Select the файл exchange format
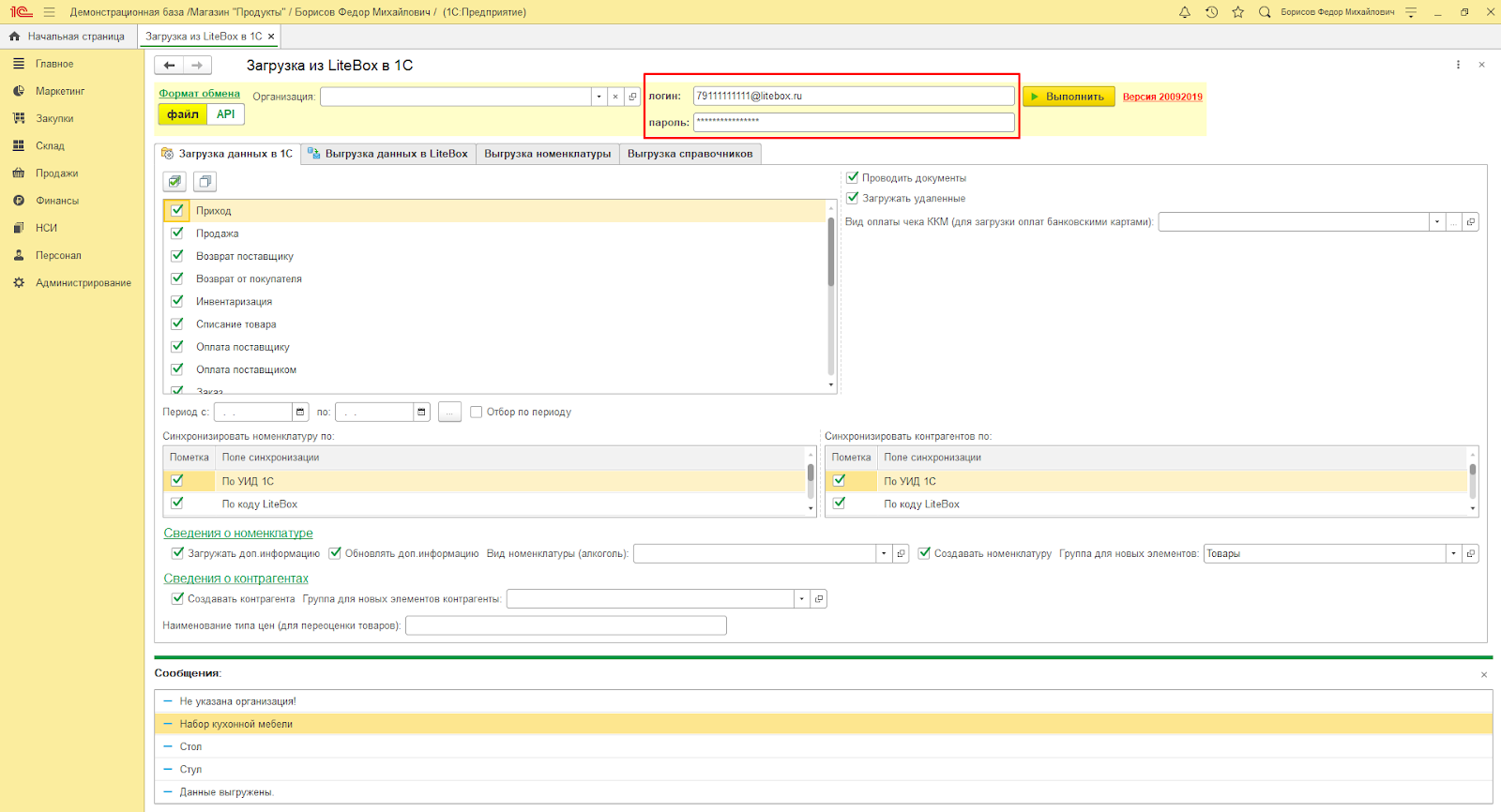 tap(183, 114)
